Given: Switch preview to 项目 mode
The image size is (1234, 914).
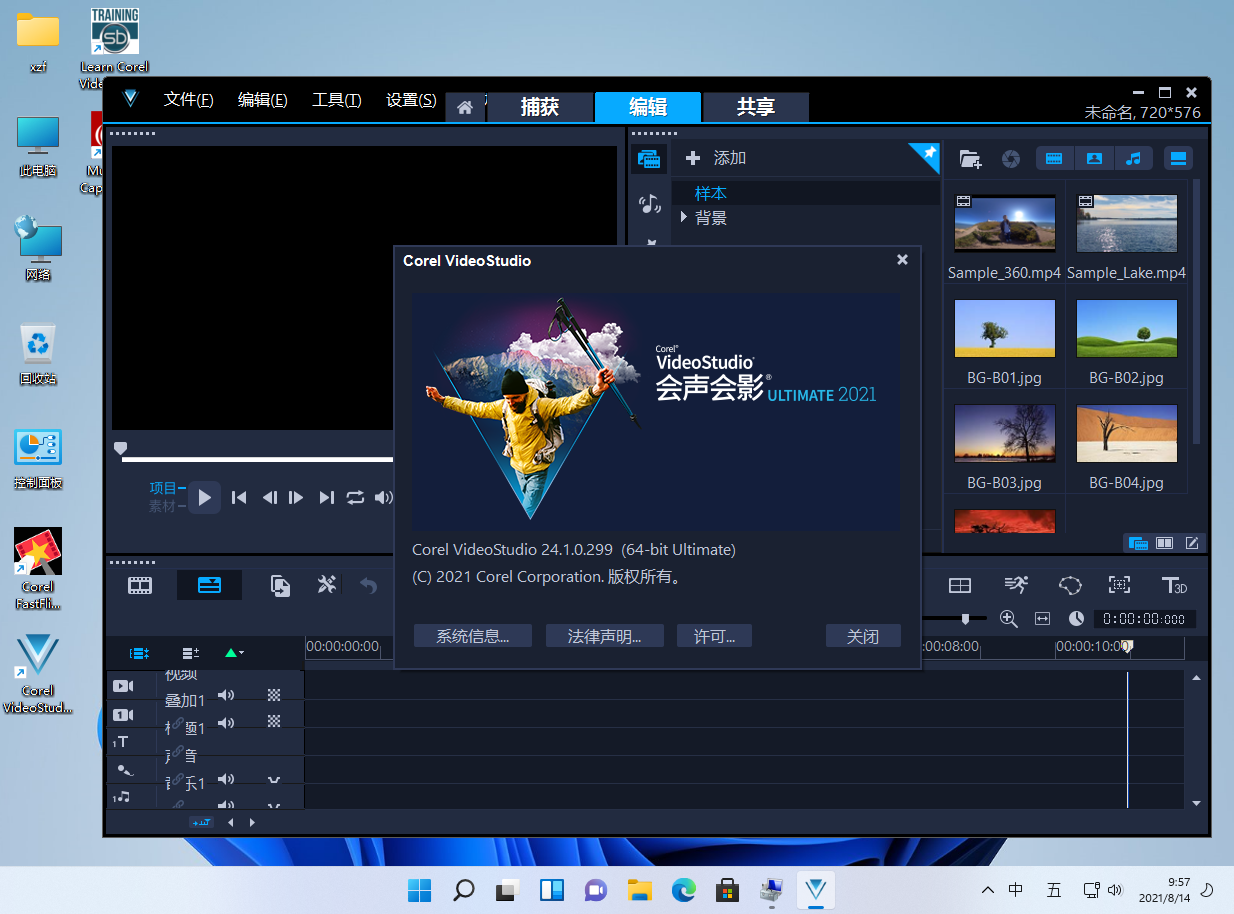Looking at the screenshot, I should [167, 488].
